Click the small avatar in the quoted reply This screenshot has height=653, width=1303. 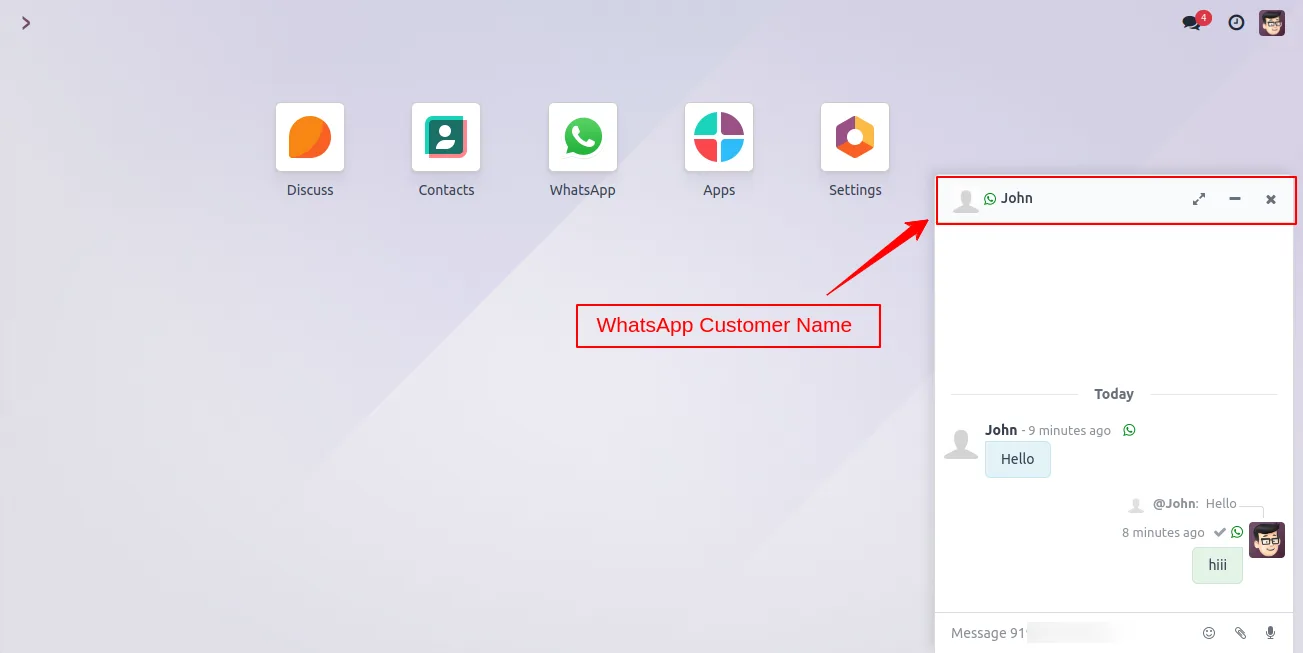tap(1136, 505)
